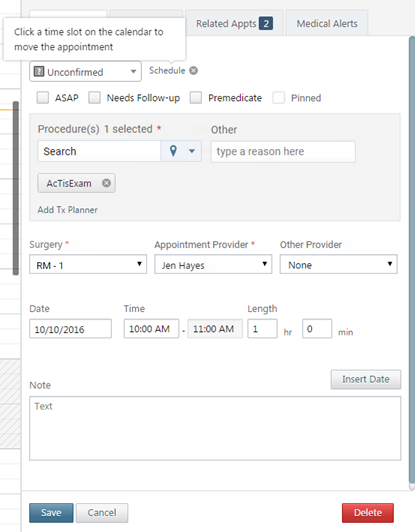Viewport: 415px width, 532px height.
Task: Enable the ASAP checkbox
Action: (43, 98)
